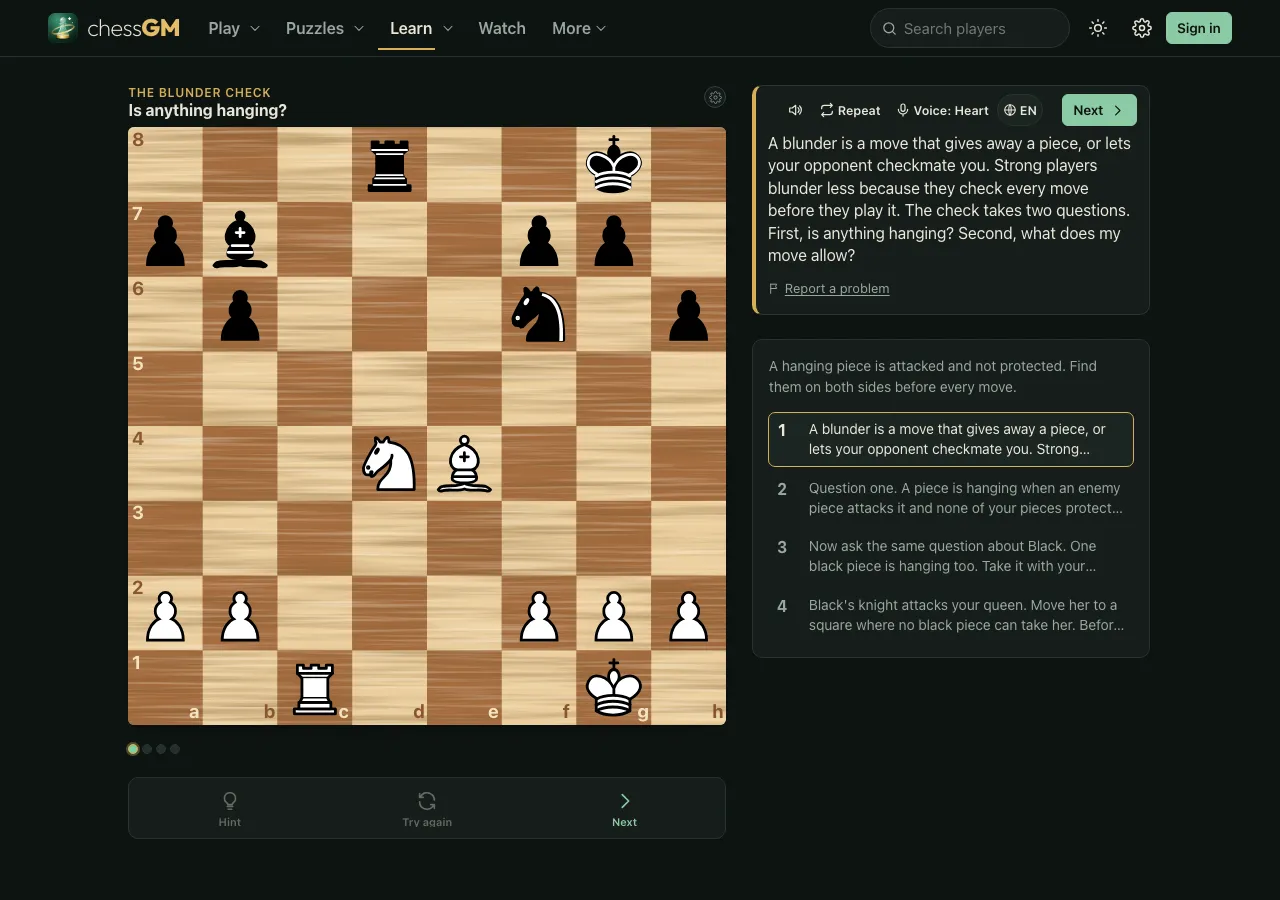This screenshot has height=900, width=1280.
Task: Expand the More menu
Action: [x=579, y=28]
